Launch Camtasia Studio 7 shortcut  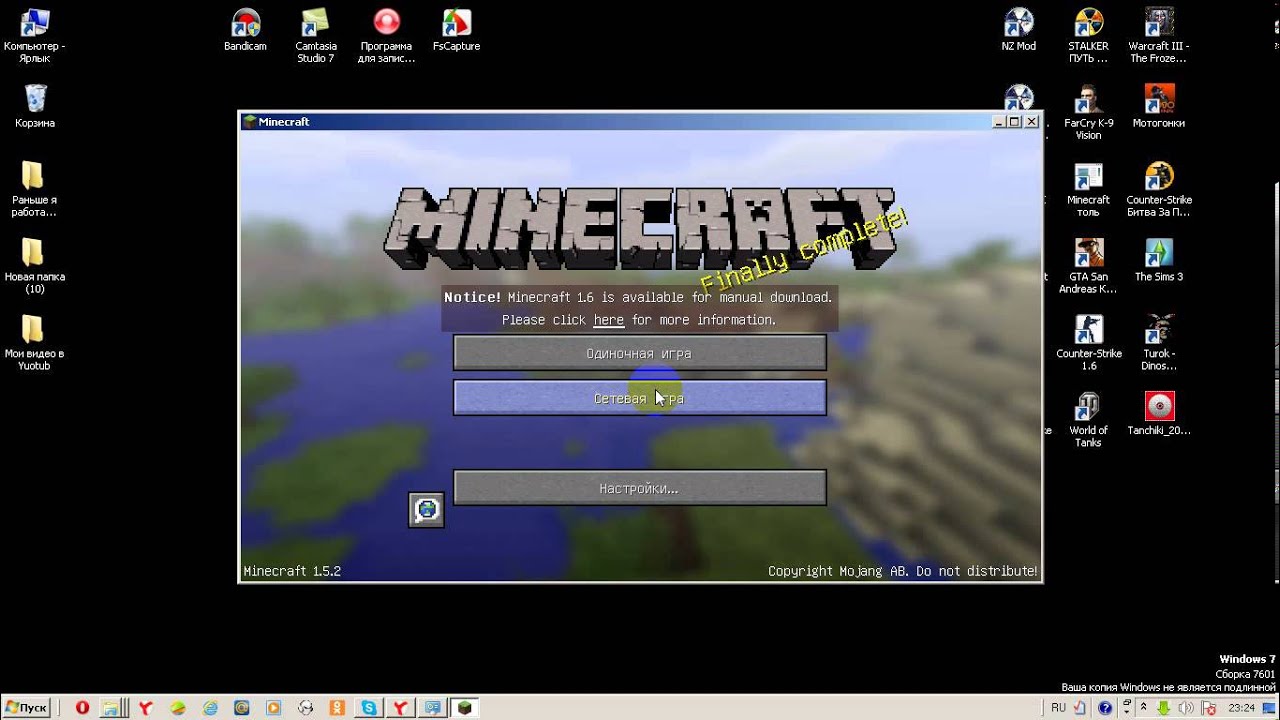pyautogui.click(x=315, y=36)
